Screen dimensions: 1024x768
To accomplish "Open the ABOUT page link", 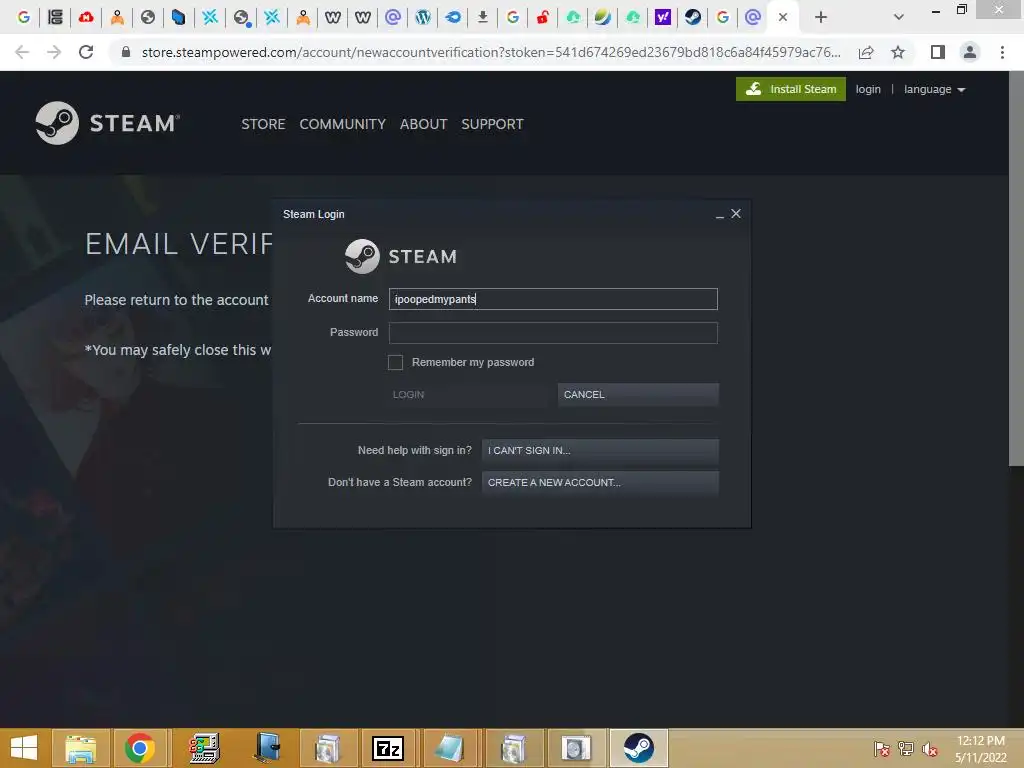I will (x=423, y=124).
